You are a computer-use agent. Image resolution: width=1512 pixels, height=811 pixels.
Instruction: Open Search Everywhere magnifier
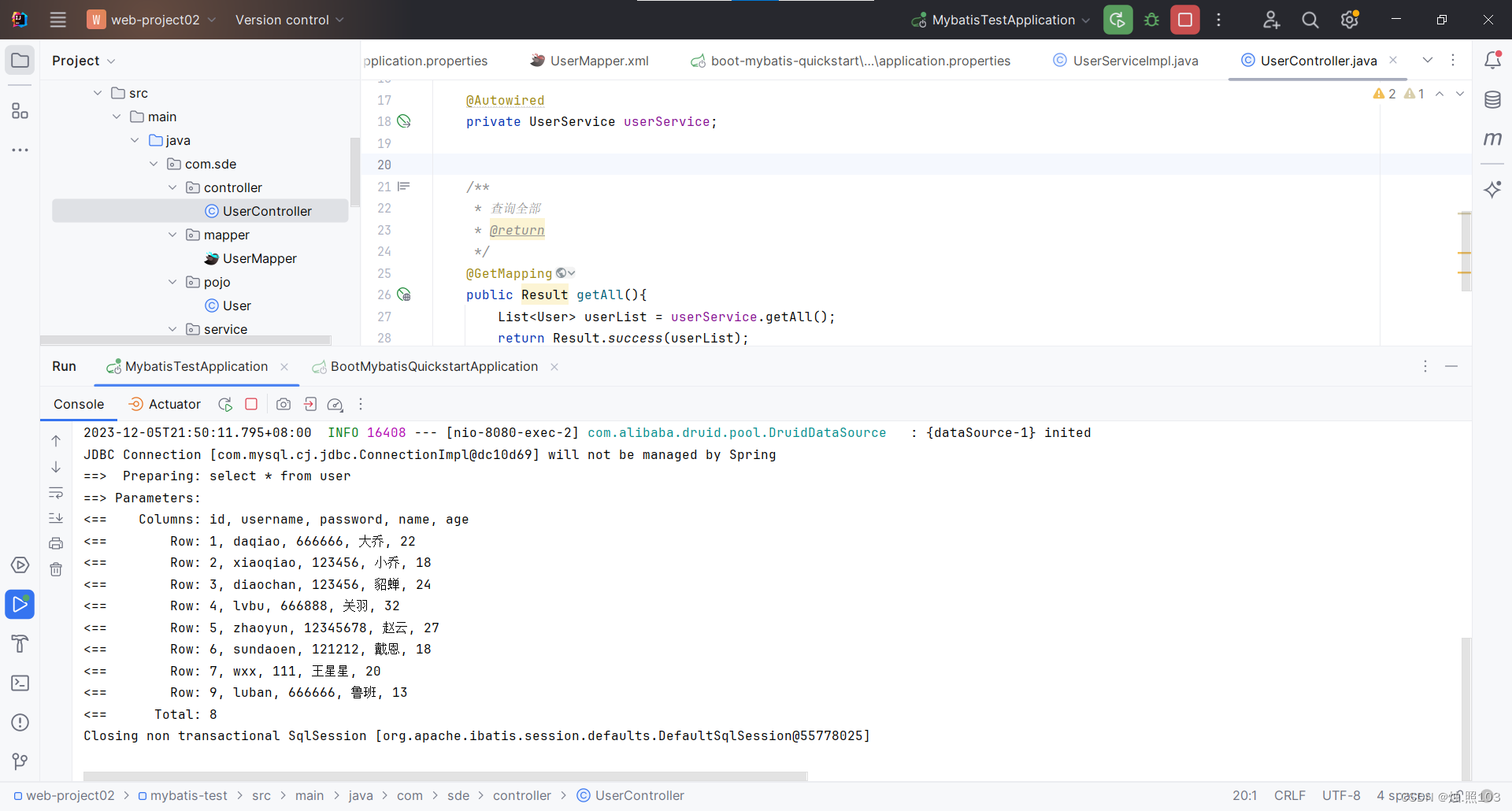click(1310, 20)
